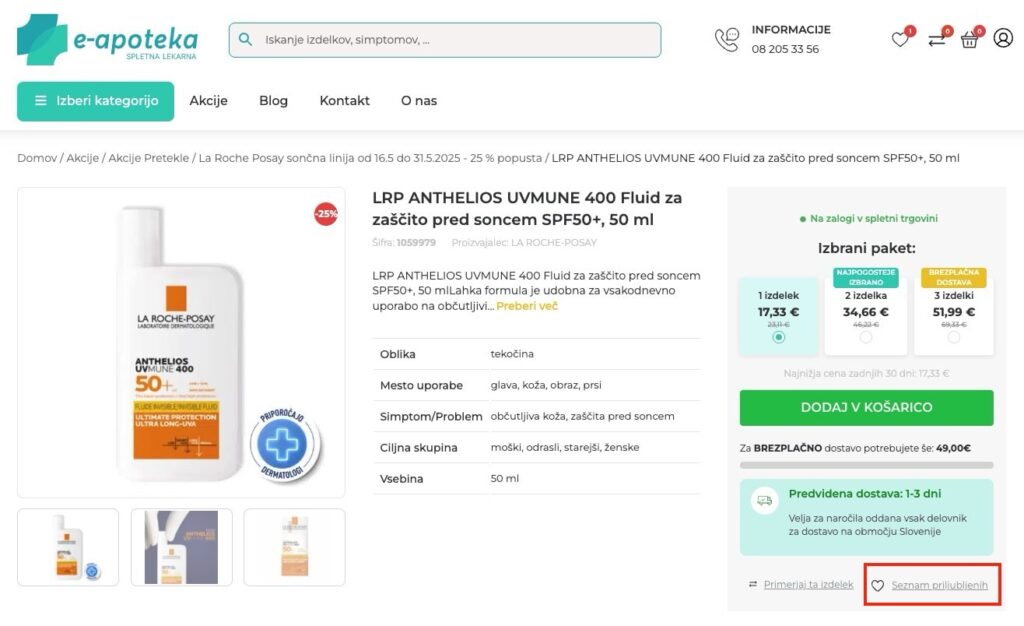This screenshot has height=626, width=1024.
Task: Click the price 17,33 €
Action: (x=778, y=312)
